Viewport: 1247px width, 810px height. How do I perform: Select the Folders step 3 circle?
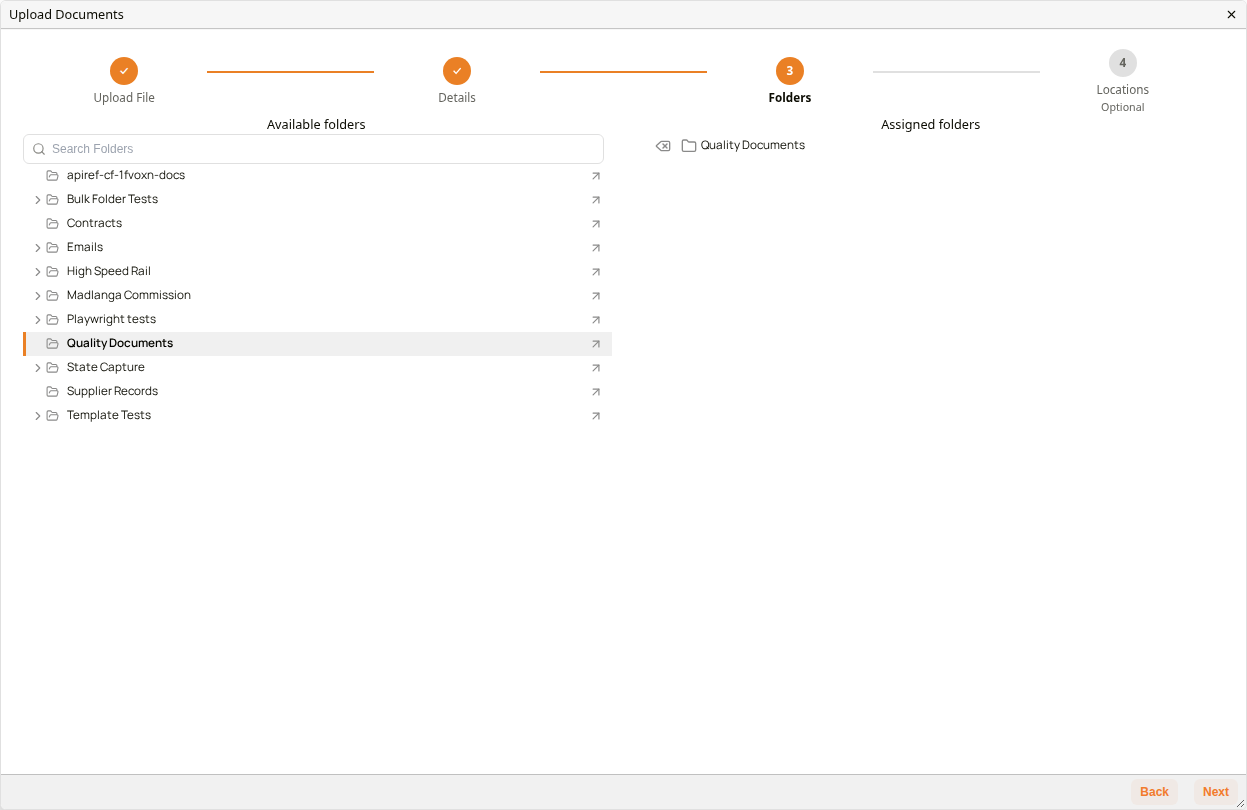click(x=790, y=71)
